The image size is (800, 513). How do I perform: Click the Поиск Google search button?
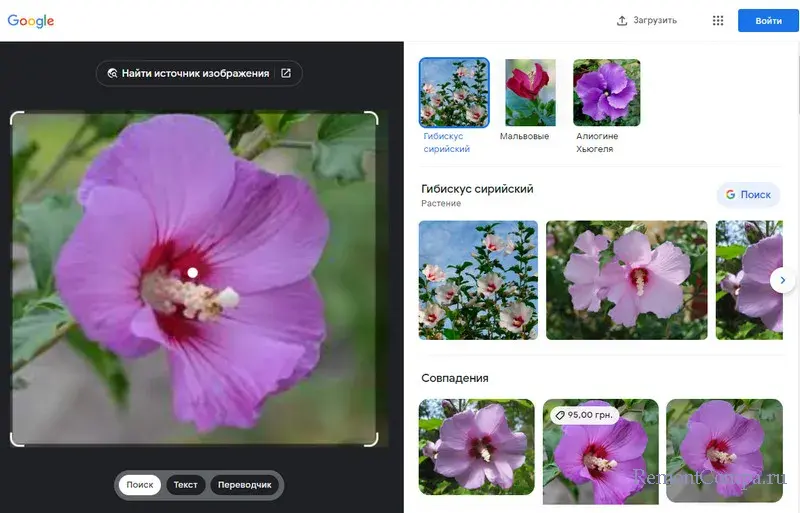pyautogui.click(x=748, y=194)
